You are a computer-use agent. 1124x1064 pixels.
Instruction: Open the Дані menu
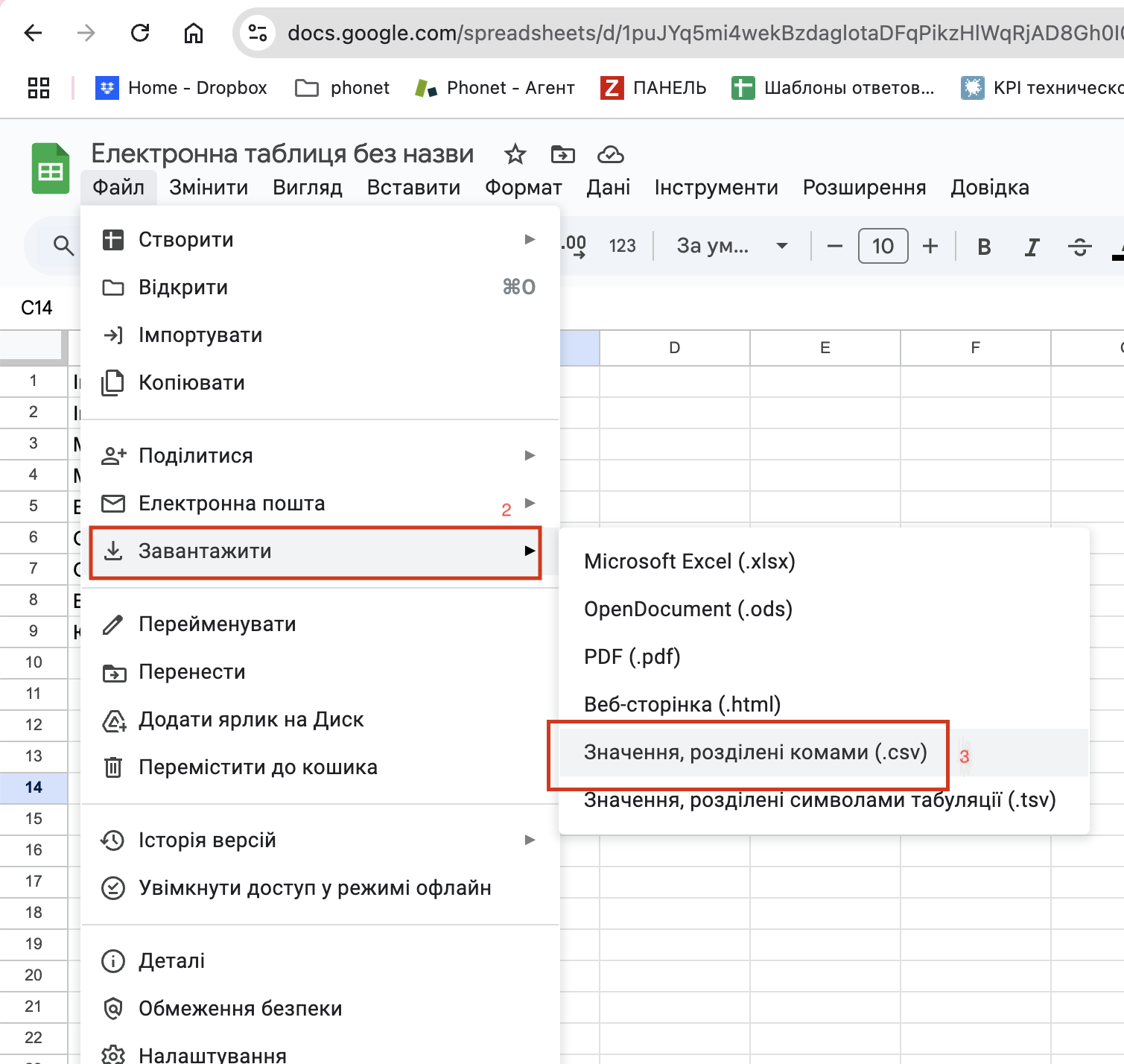(x=609, y=187)
